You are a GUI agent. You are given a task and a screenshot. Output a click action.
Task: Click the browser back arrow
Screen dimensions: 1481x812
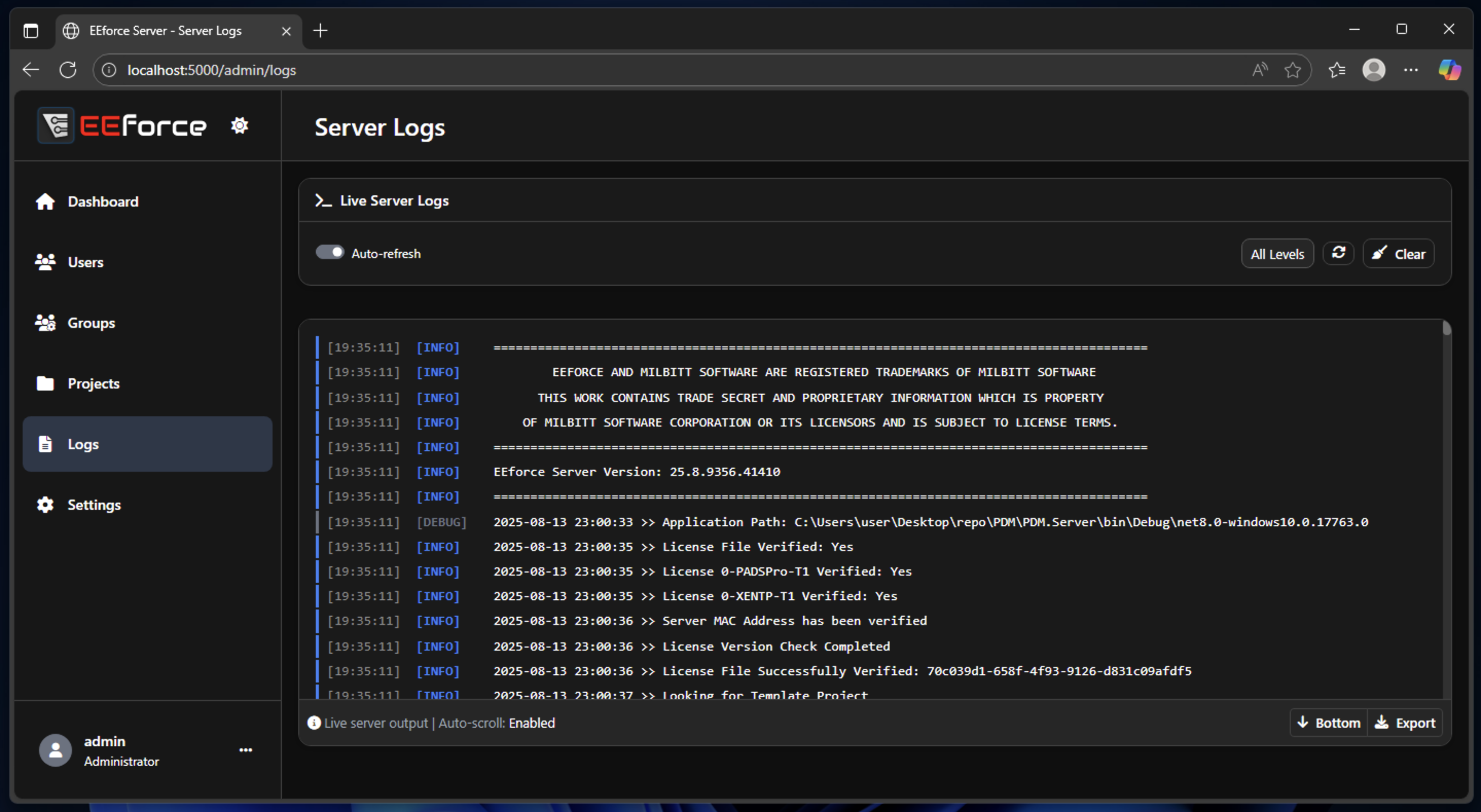pyautogui.click(x=30, y=70)
